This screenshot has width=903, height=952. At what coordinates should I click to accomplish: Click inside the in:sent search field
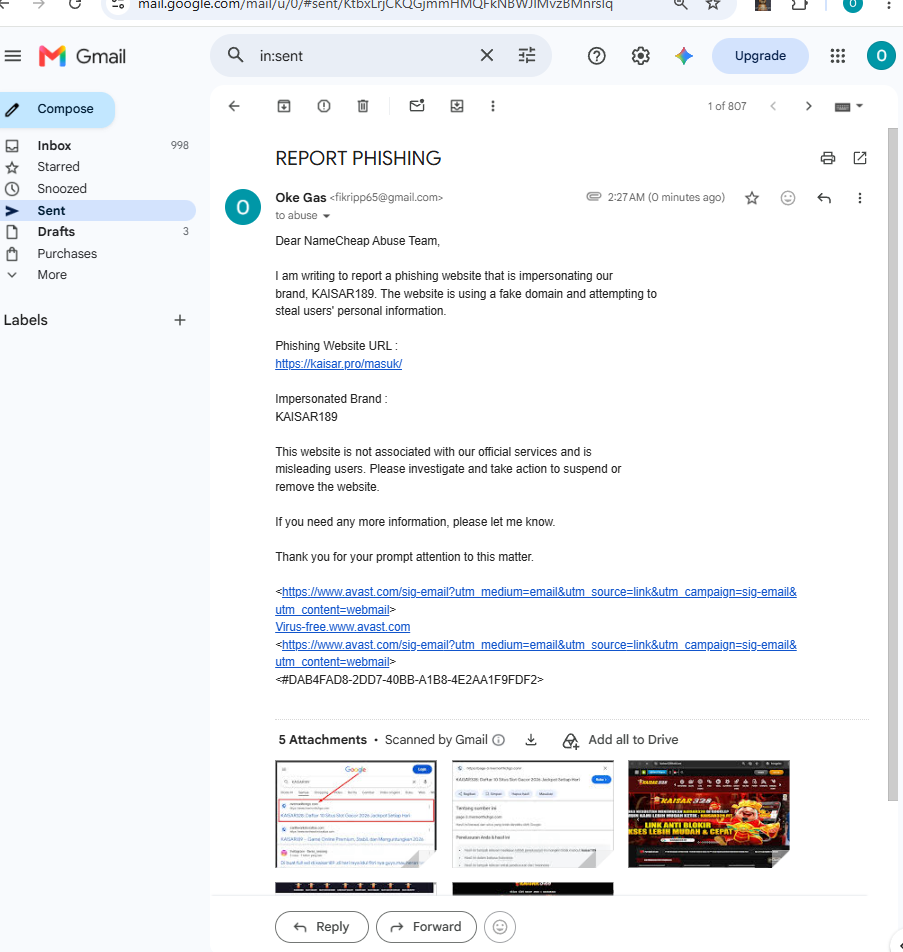tap(364, 56)
